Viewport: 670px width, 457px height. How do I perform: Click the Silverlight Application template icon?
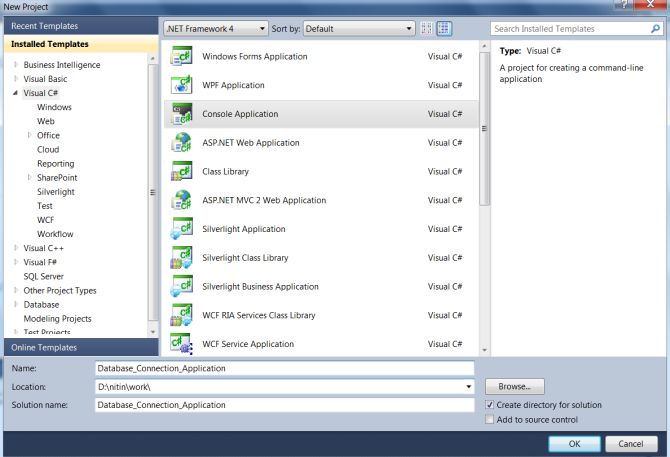pyautogui.click(x=181, y=229)
